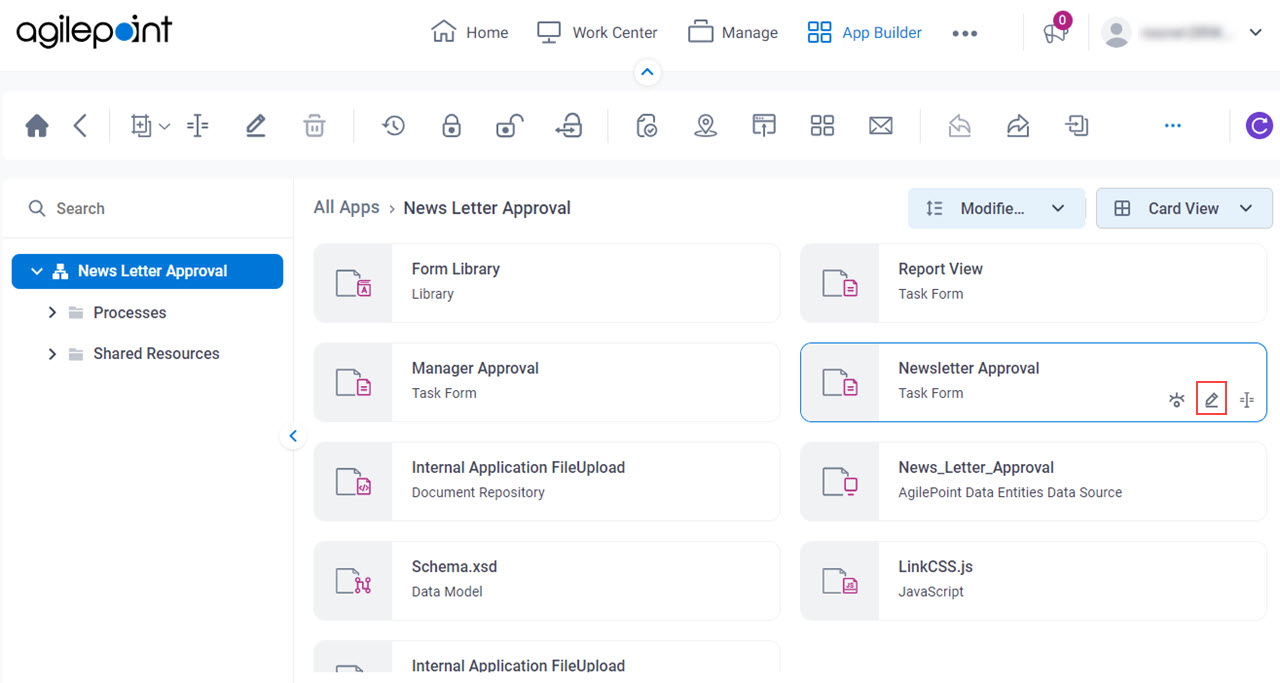Click the purple circular refresh icon

point(1259,126)
